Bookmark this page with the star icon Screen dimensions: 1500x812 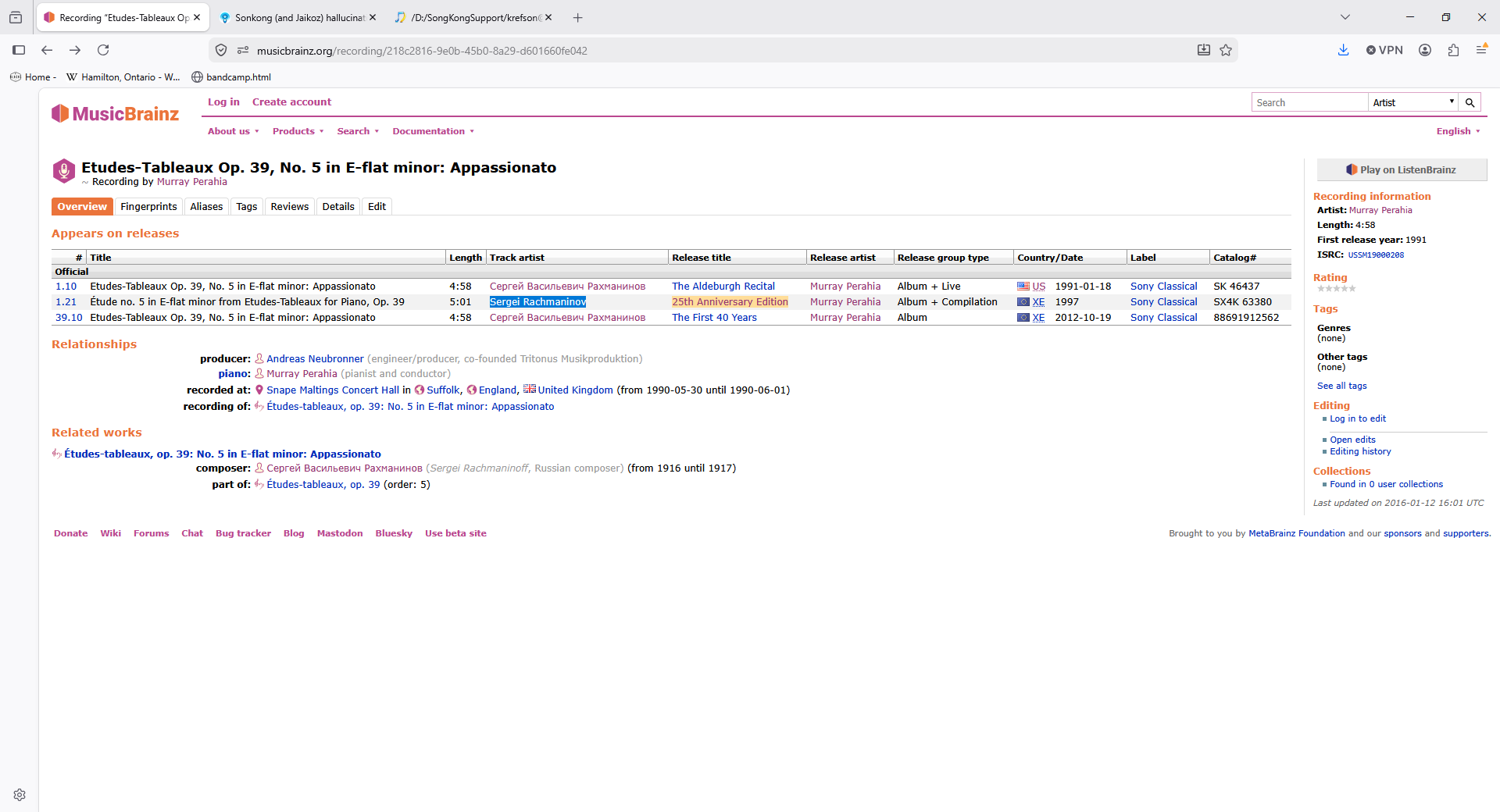point(1226,50)
